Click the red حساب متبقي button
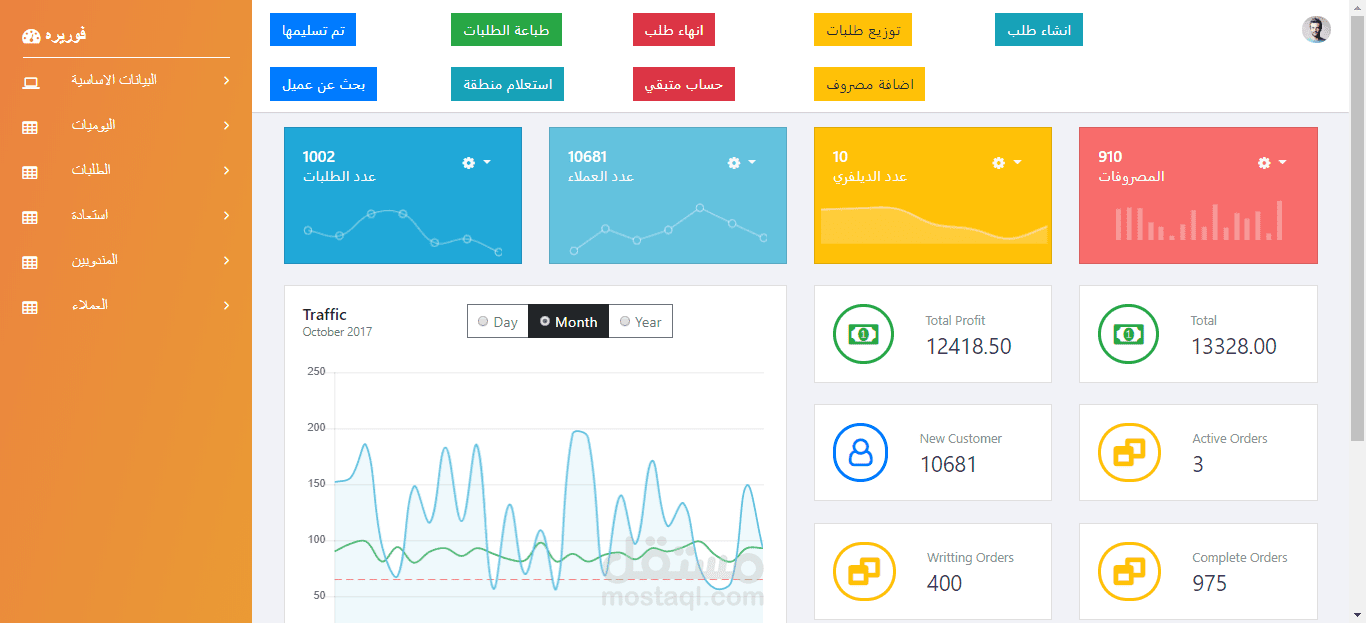 [x=684, y=84]
